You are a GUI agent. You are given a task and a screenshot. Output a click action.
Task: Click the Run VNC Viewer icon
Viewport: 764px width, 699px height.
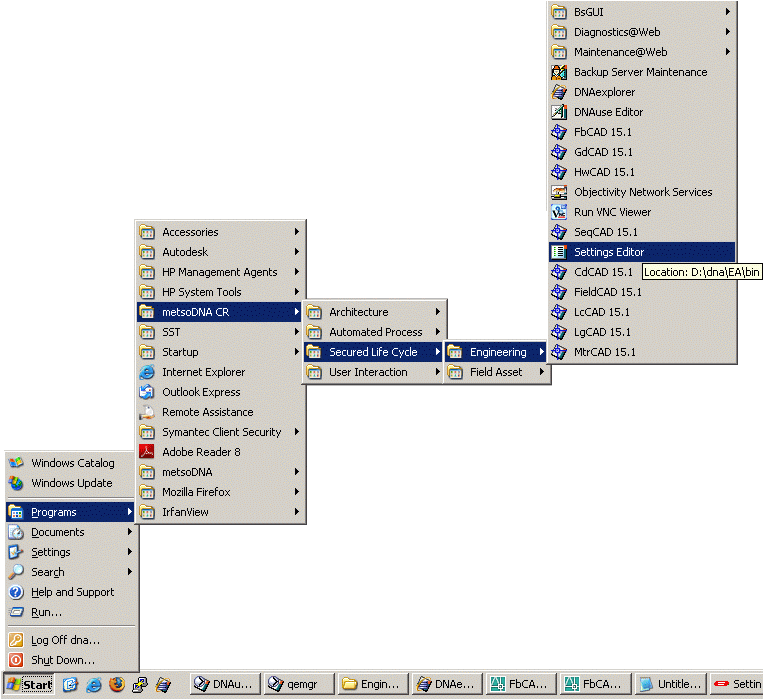(x=559, y=212)
